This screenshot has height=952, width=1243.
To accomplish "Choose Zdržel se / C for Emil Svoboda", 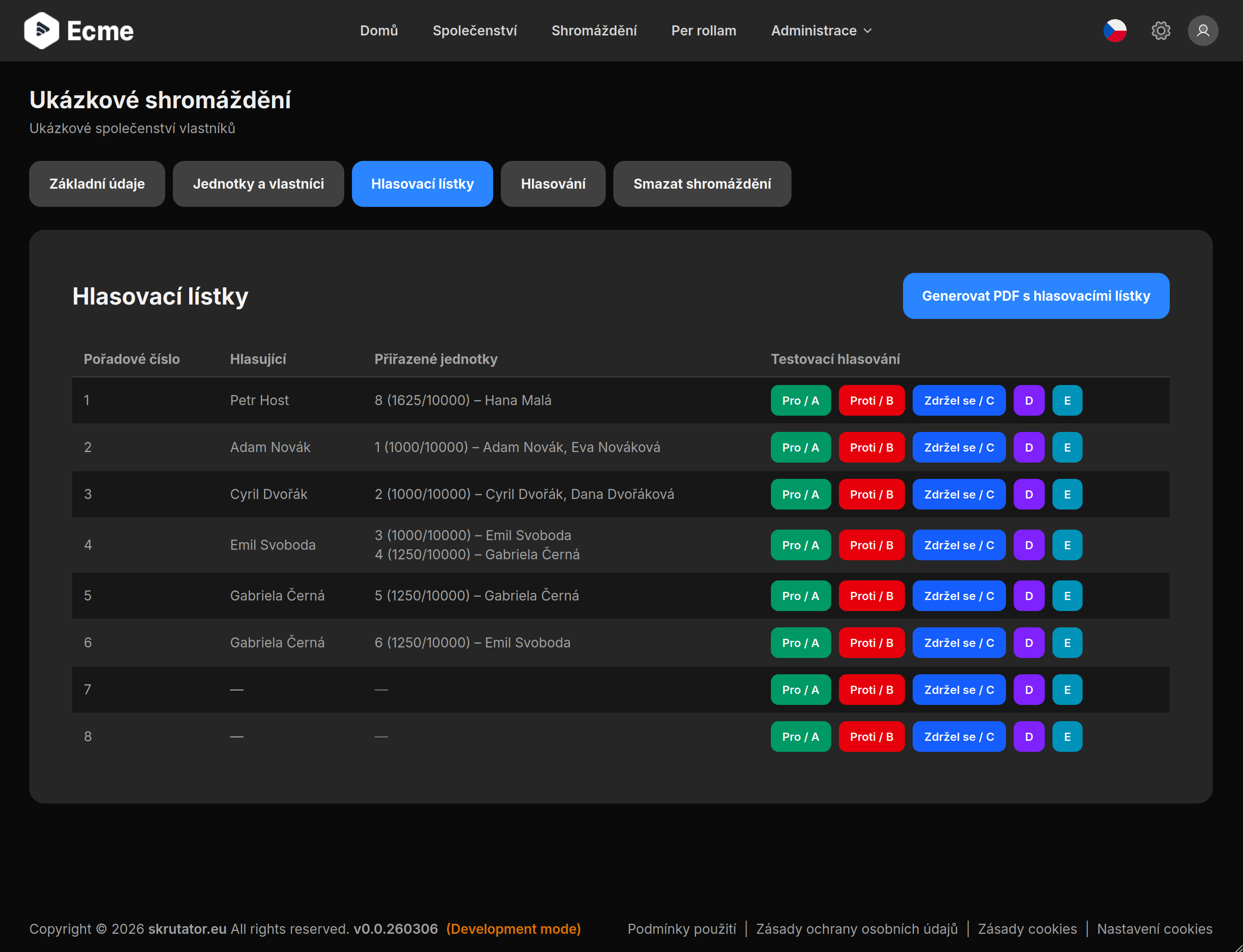I will (x=959, y=545).
